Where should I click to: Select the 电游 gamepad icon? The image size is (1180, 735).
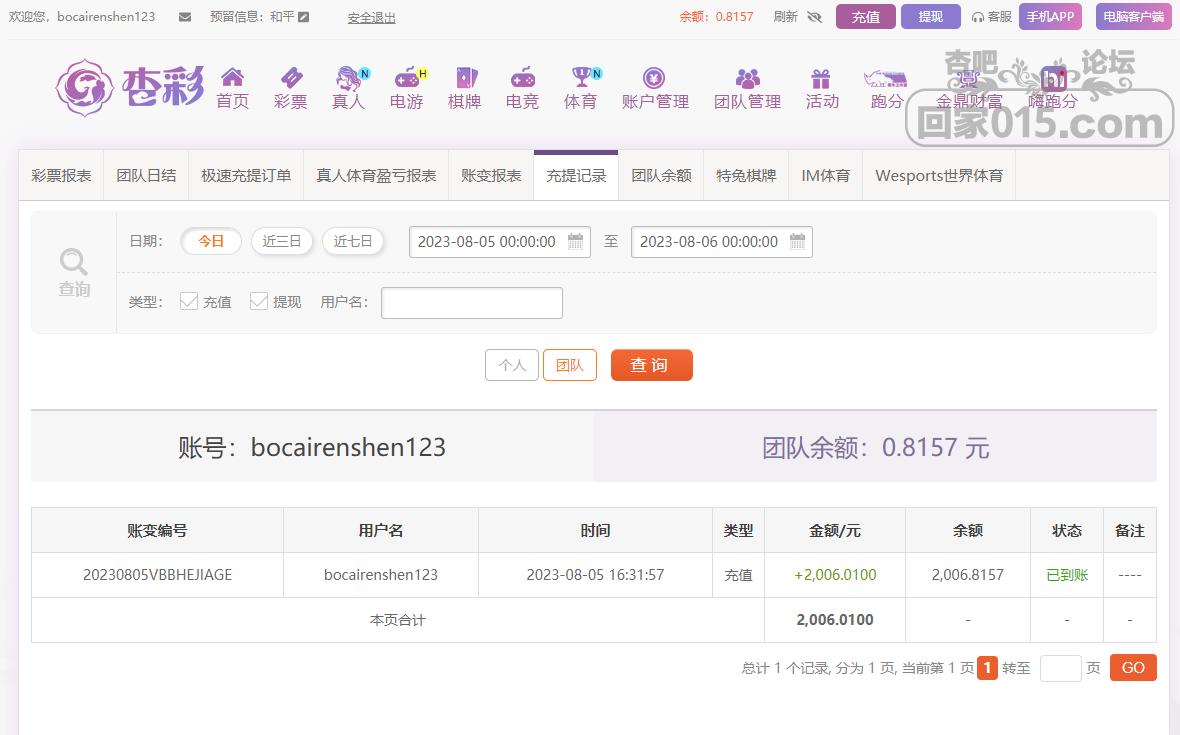[x=406, y=78]
